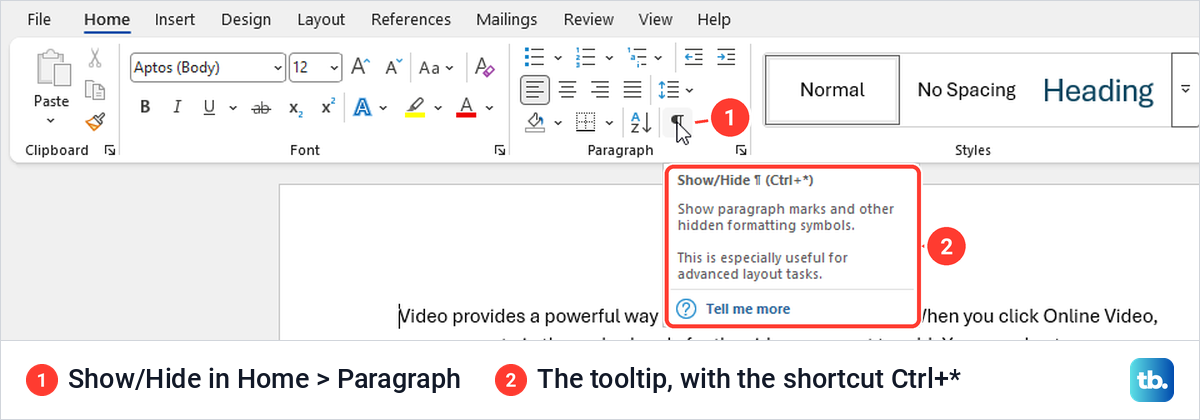Screen dimensions: 1200x420
Task: Toggle bold formatting
Action: point(145,108)
